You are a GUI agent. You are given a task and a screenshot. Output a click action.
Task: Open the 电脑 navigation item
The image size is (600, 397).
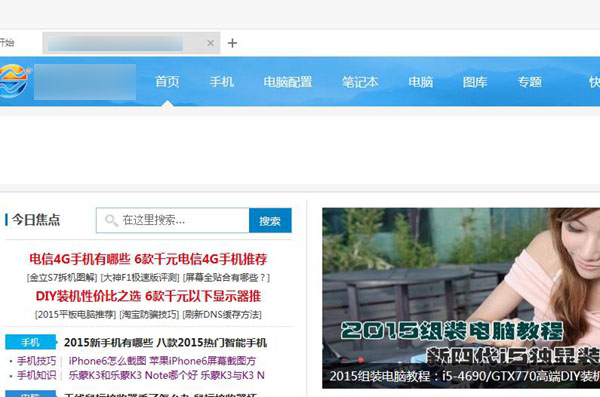coord(421,82)
